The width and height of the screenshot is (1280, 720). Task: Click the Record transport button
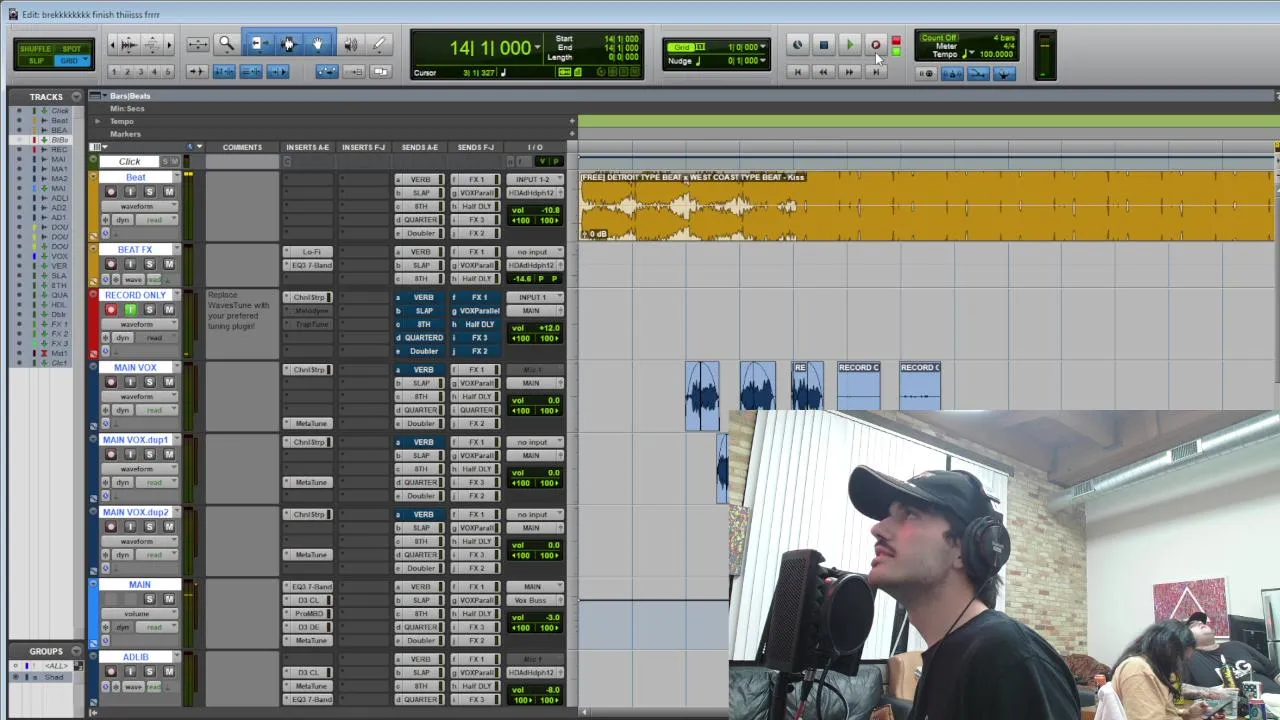tap(875, 45)
